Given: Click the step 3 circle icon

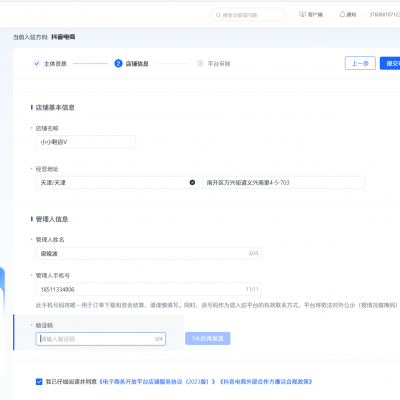Looking at the screenshot, I should (200, 63).
